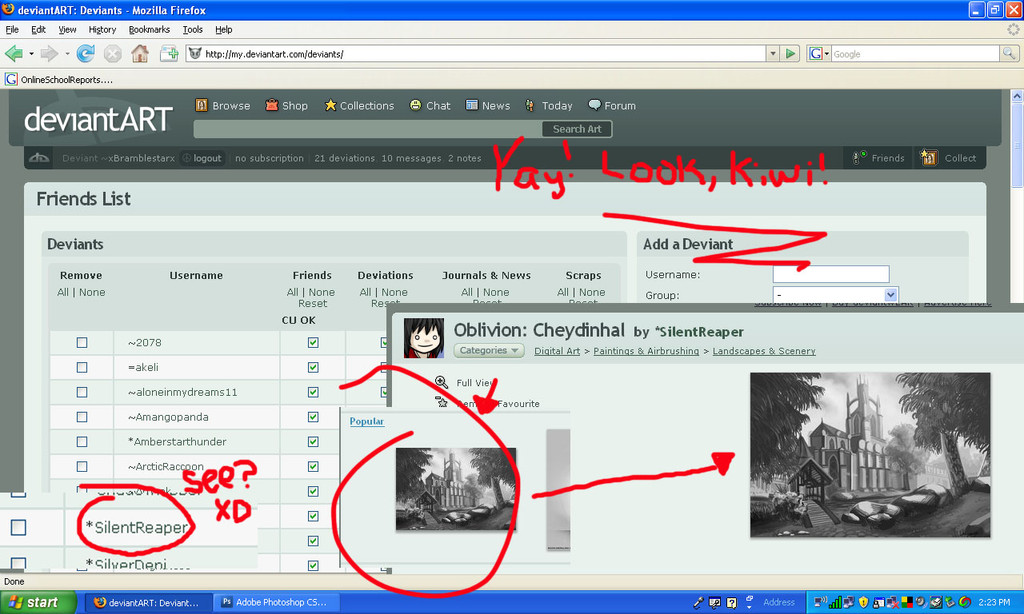Viewport: 1024px width, 614px height.
Task: Click the deviantART search art text field
Action: pyautogui.click(x=368, y=129)
